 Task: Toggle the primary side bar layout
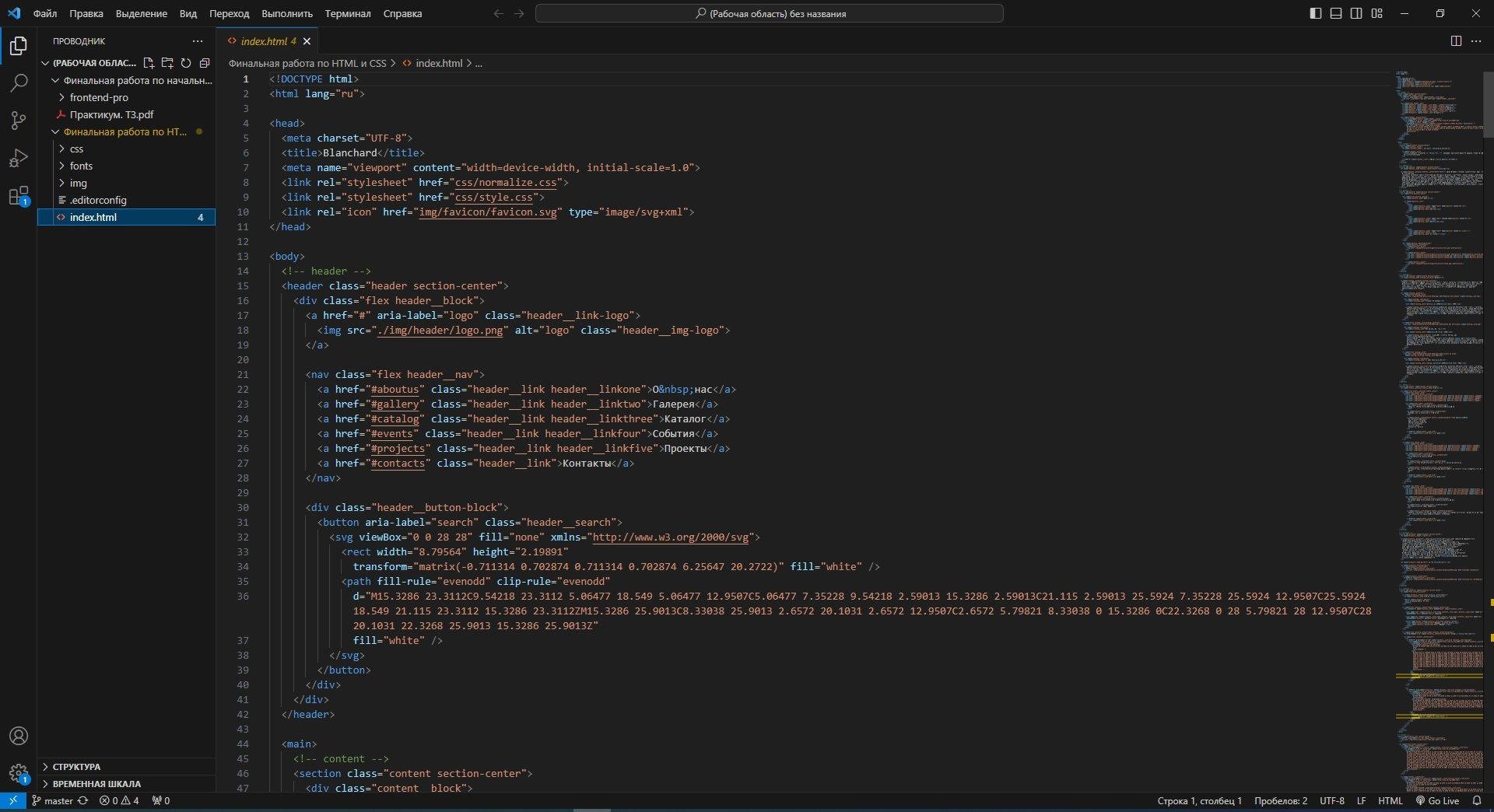point(1316,13)
